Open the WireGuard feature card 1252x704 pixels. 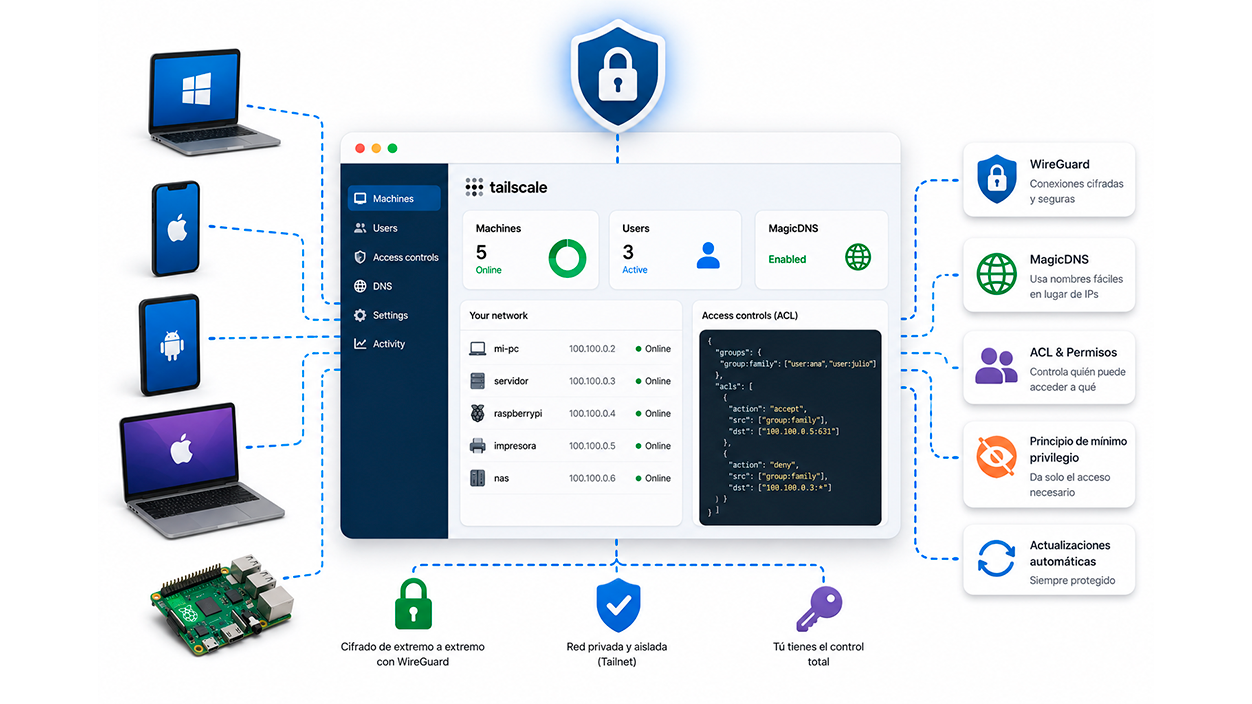[1049, 180]
